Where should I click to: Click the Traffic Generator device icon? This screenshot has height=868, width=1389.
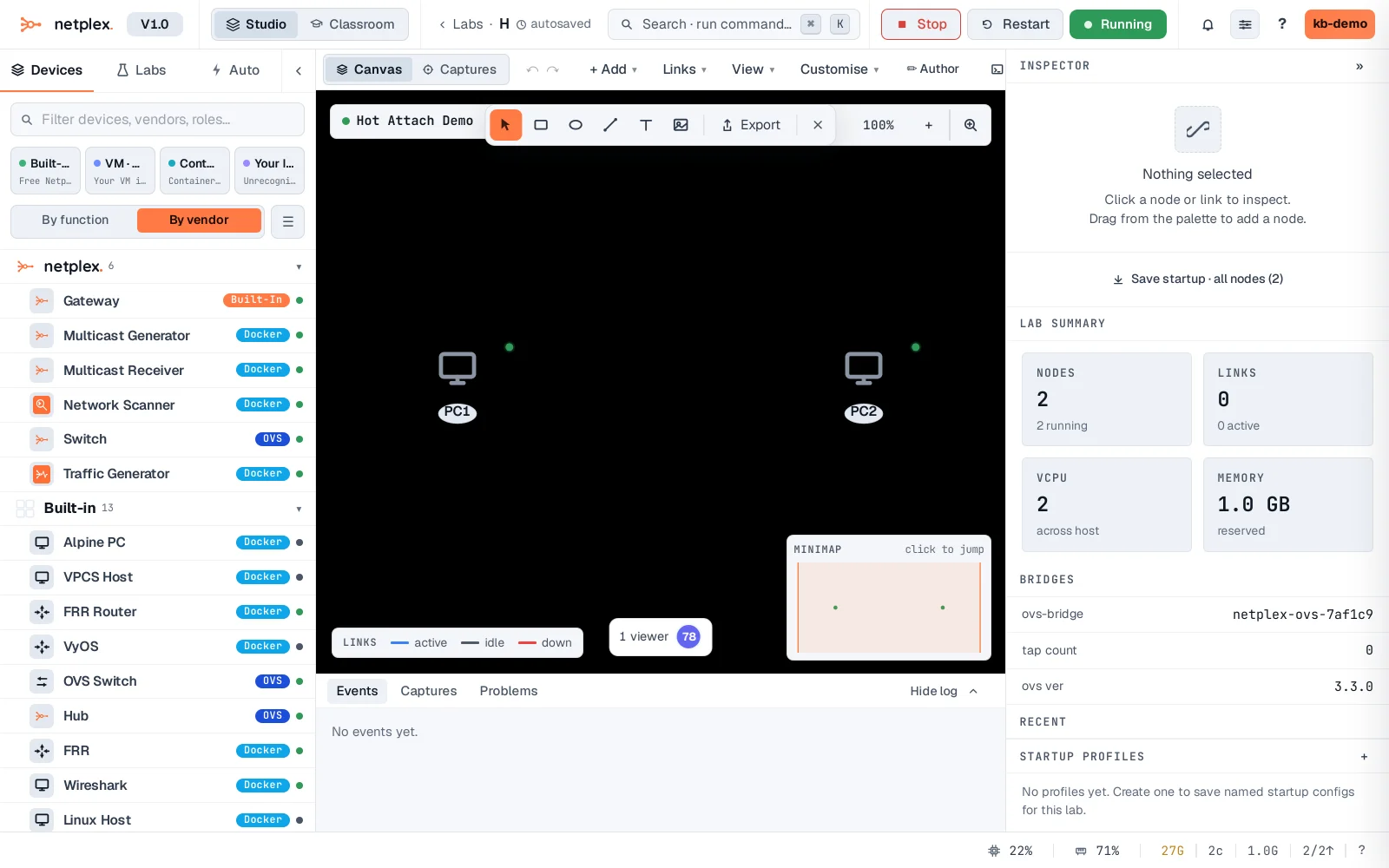pyautogui.click(x=42, y=474)
